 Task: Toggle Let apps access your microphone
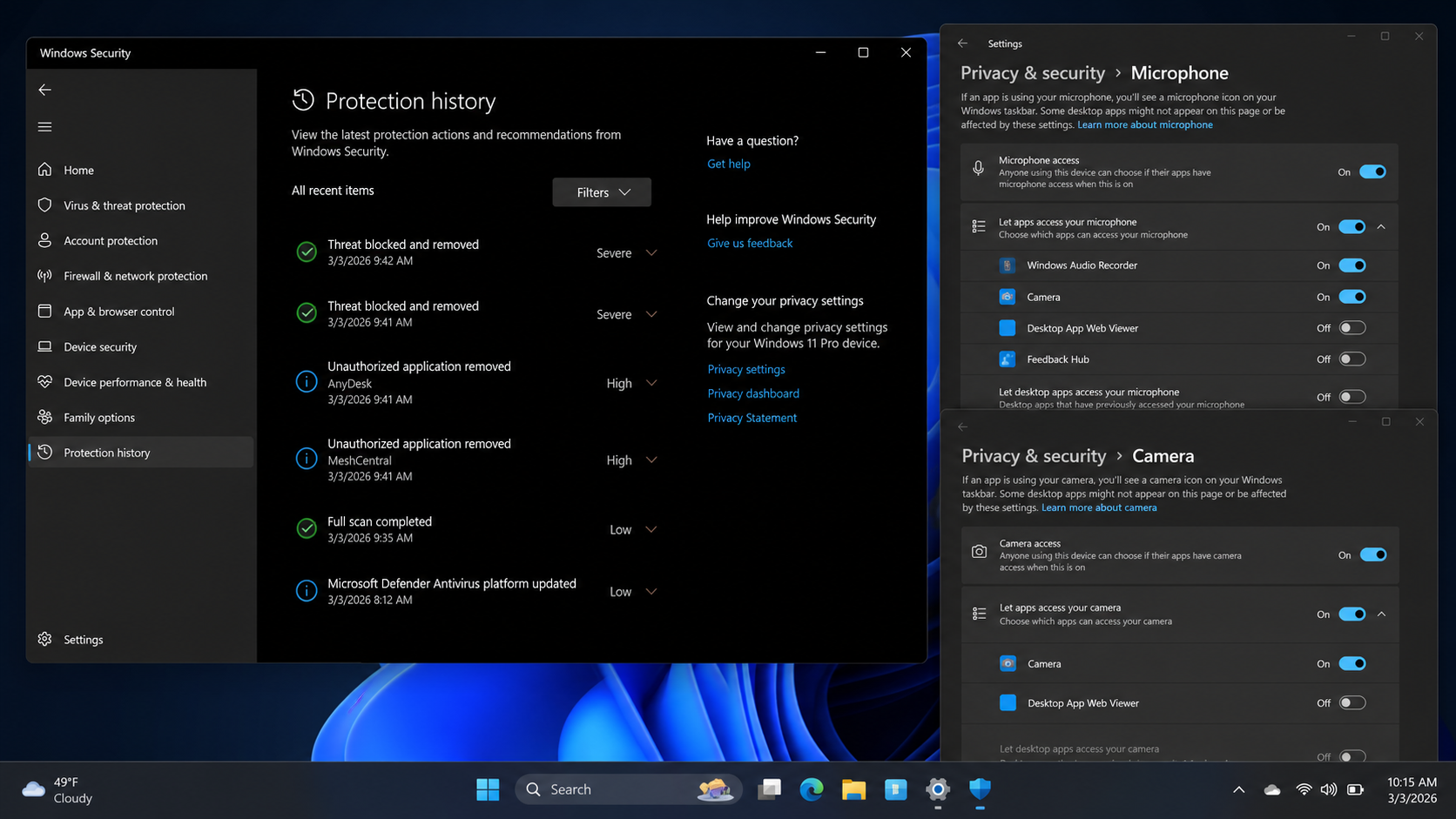(x=1352, y=227)
